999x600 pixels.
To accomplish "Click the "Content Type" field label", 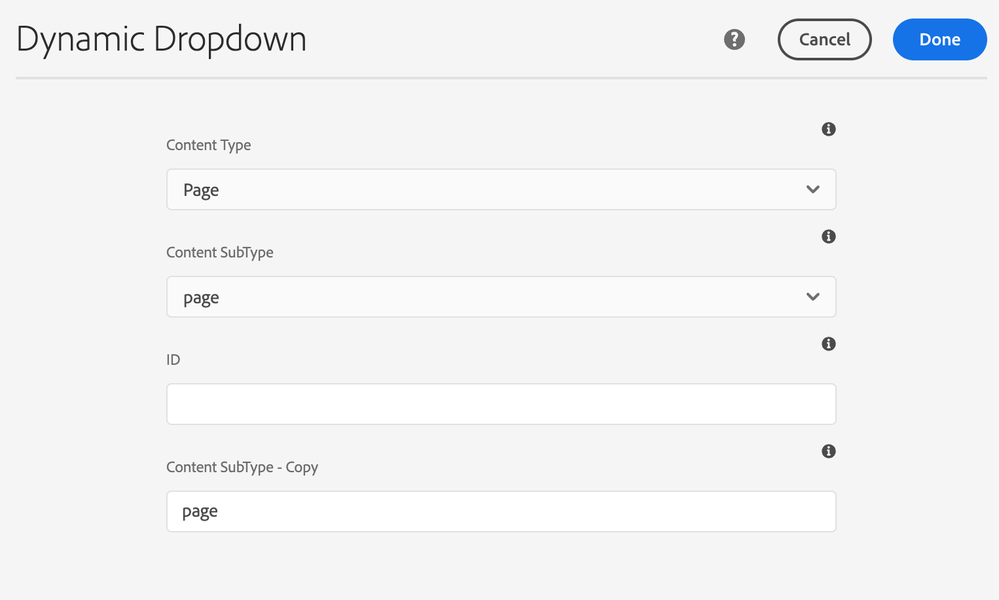I will (x=208, y=145).
